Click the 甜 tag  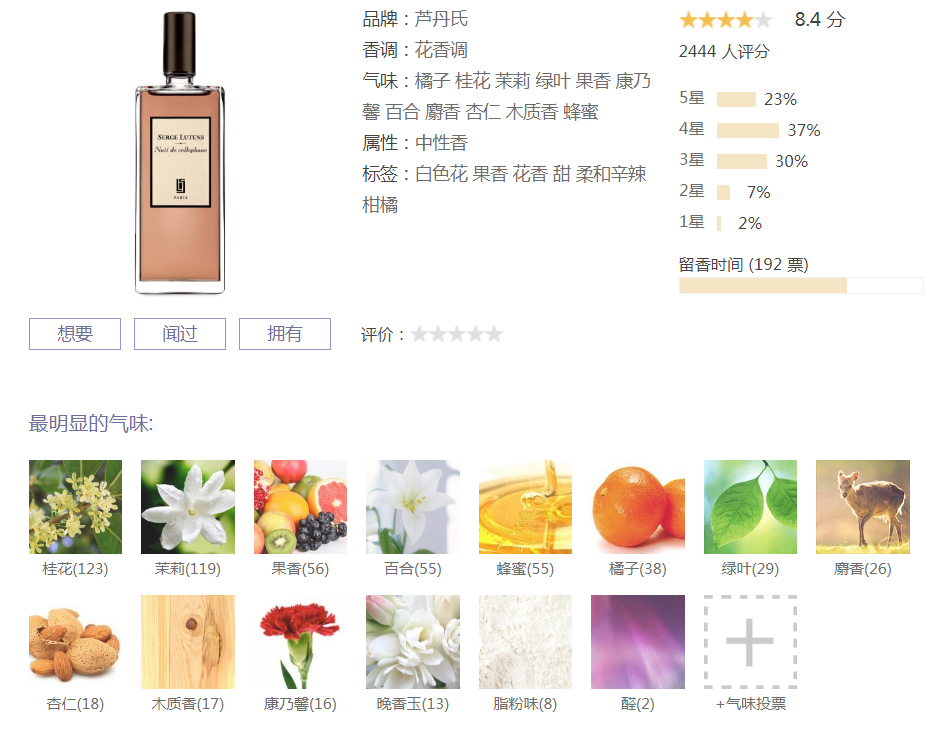[561, 174]
